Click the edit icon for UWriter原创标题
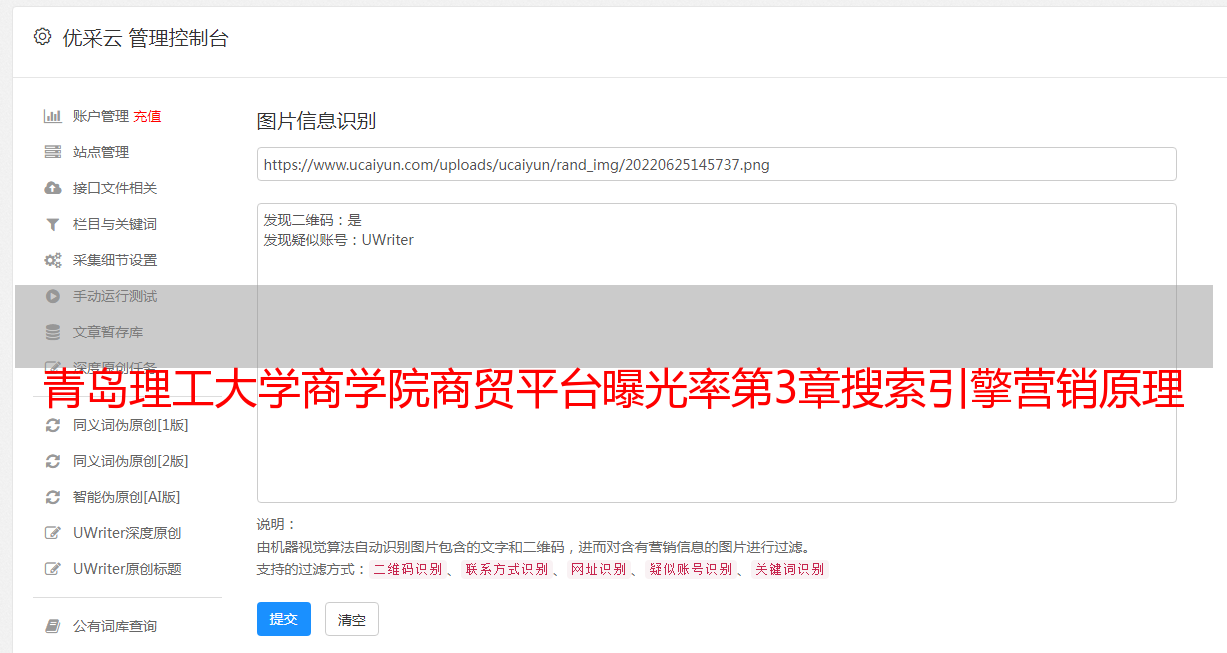The width and height of the screenshot is (1227, 653). click(x=52, y=569)
